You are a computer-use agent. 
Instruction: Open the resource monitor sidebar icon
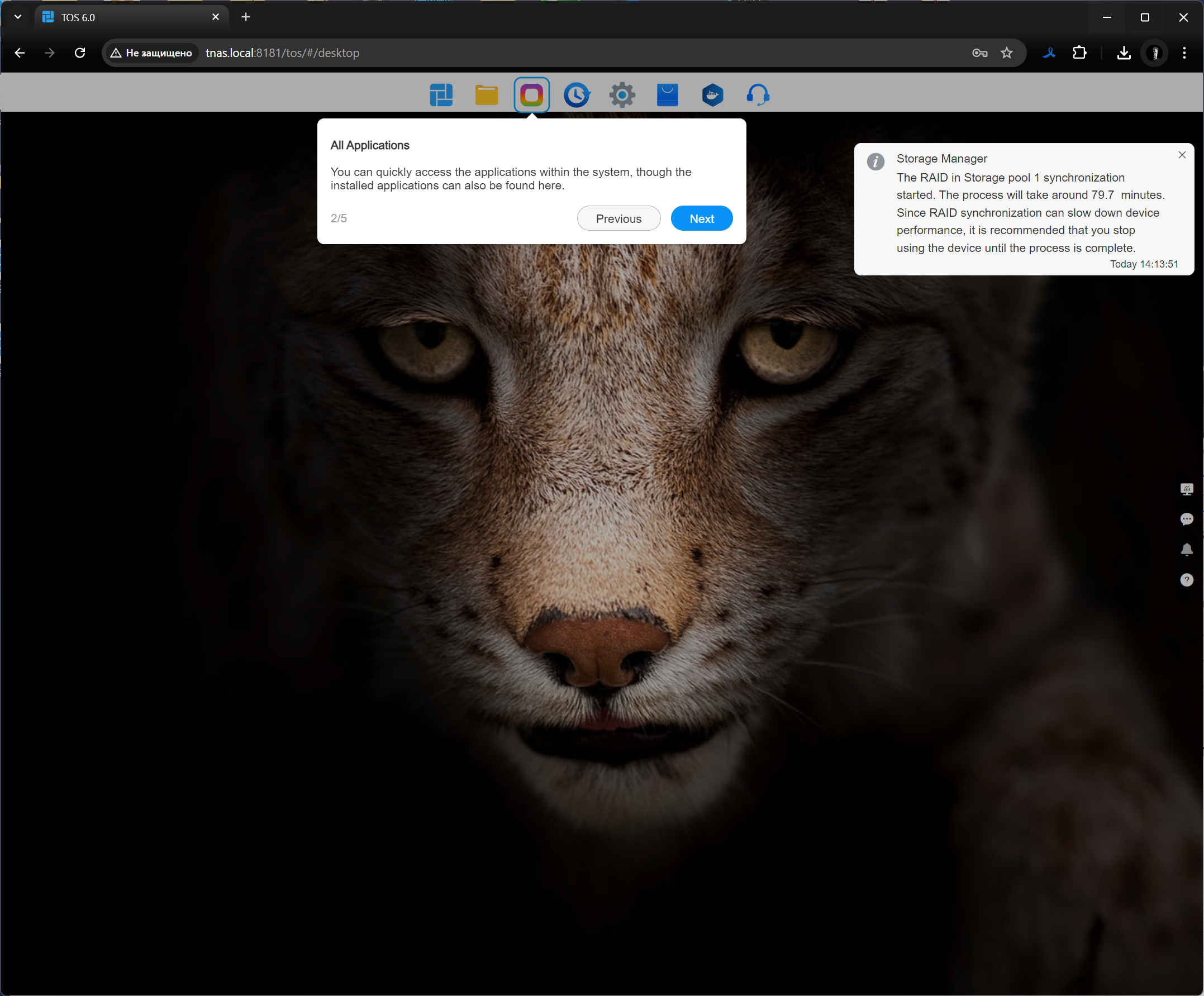pyautogui.click(x=1187, y=489)
